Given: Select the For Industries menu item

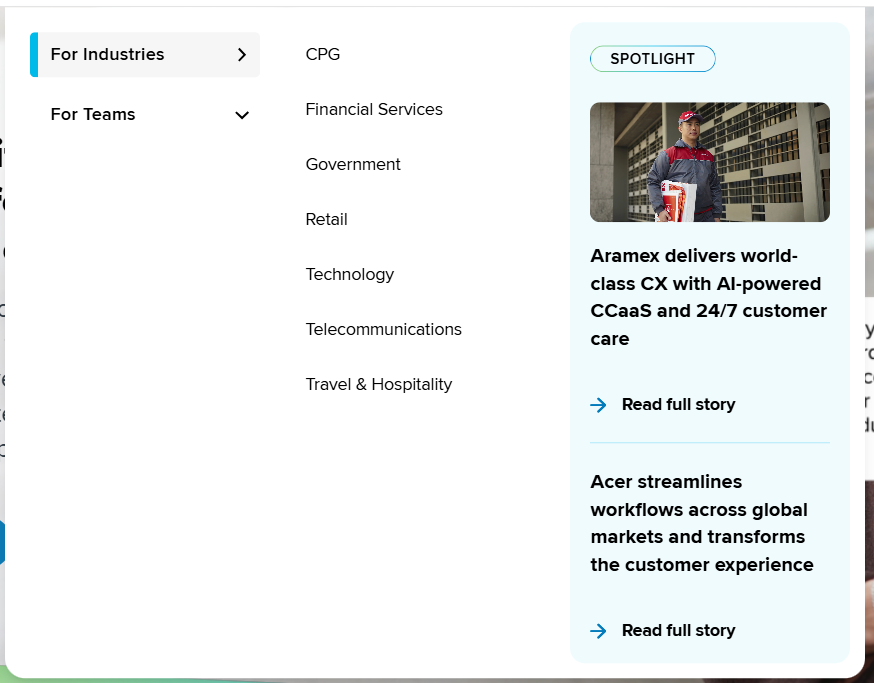Looking at the screenshot, I should click(108, 54).
